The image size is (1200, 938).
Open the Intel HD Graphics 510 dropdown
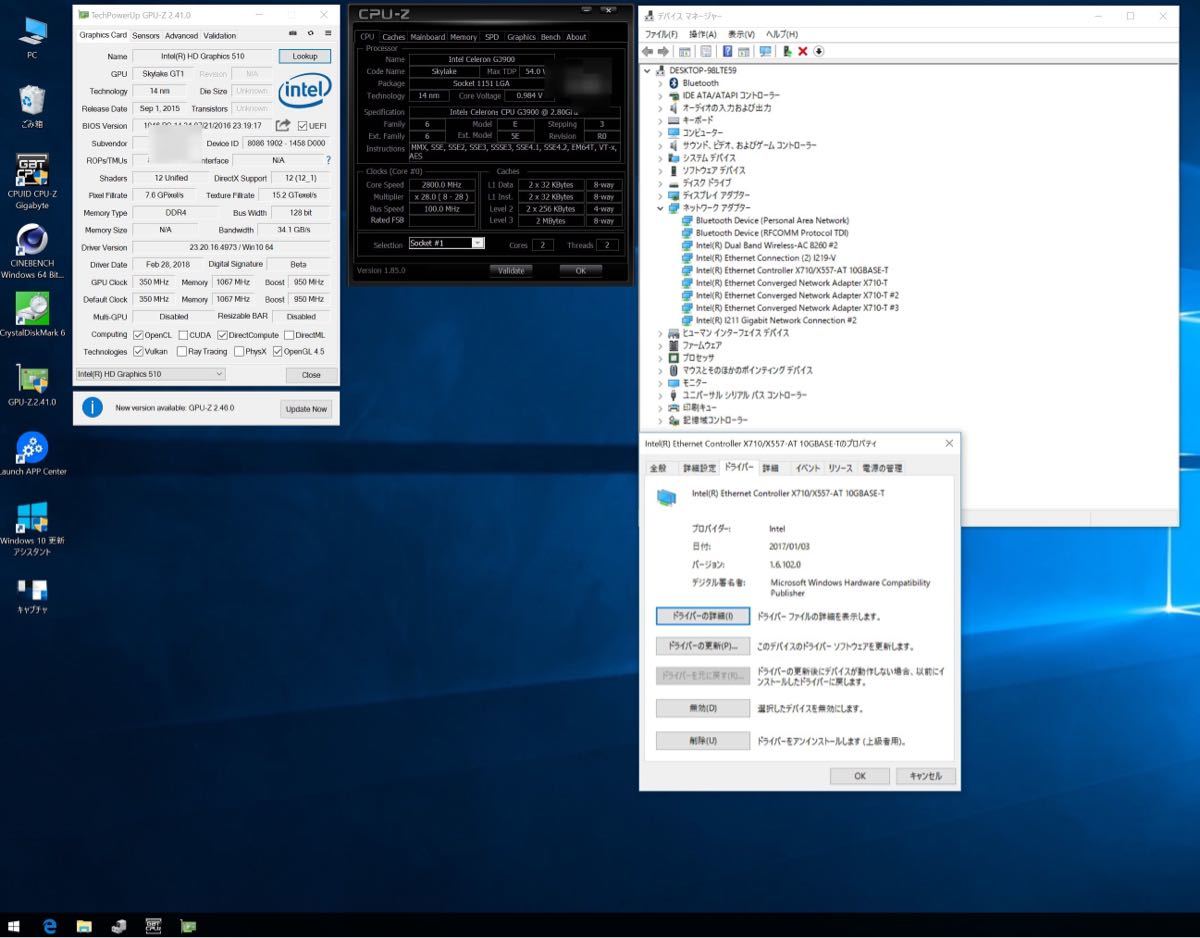click(150, 374)
